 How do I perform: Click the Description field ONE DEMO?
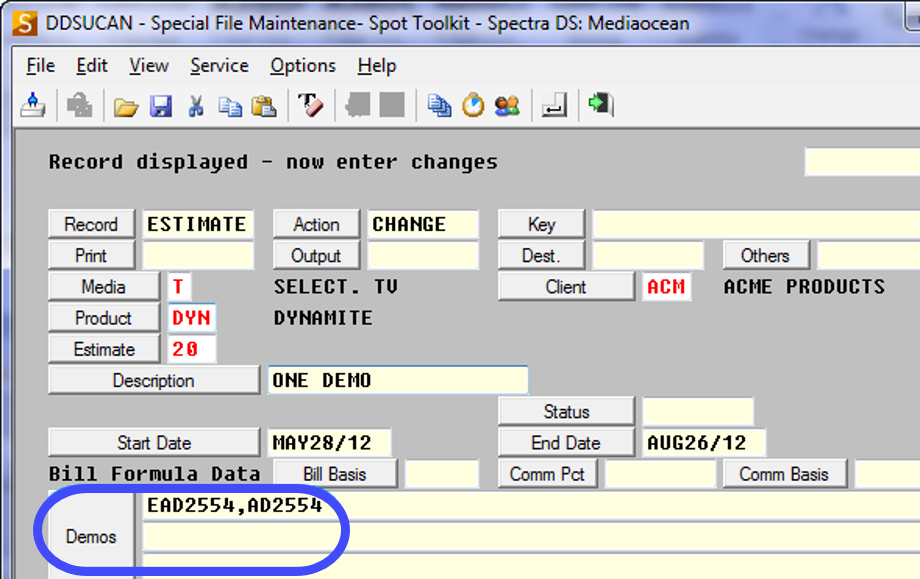tap(398, 380)
